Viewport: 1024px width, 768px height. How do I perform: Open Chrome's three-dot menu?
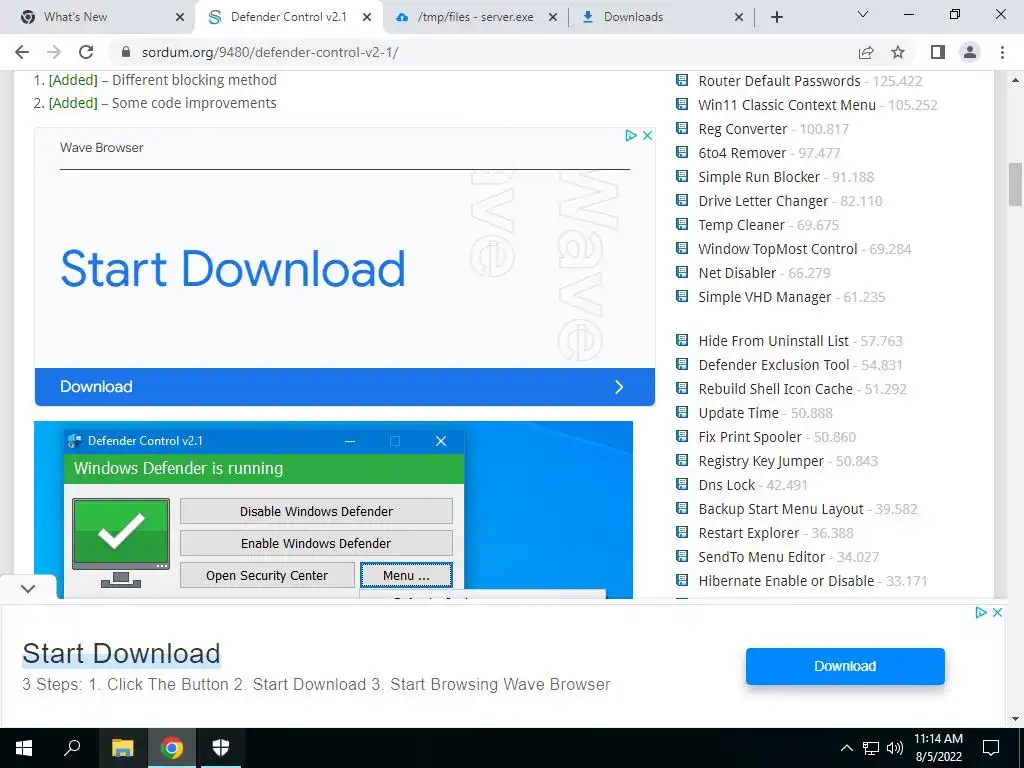coord(1002,52)
